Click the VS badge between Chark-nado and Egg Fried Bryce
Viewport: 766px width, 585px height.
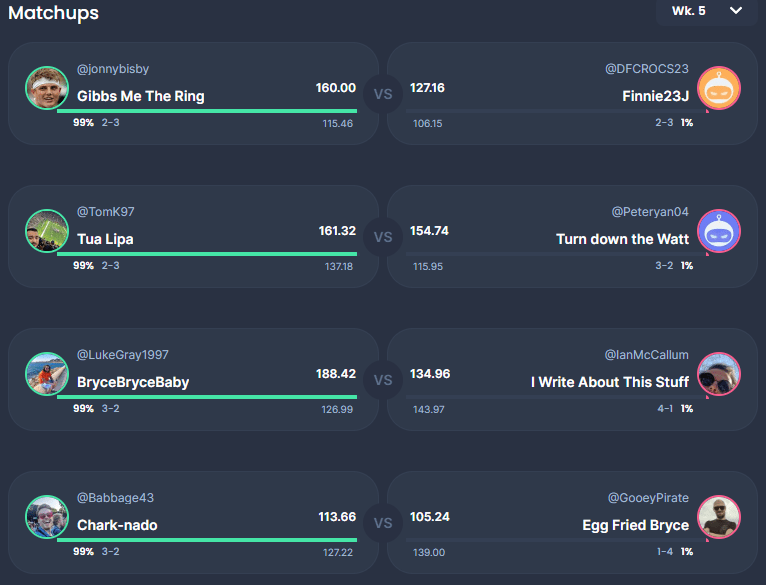point(383,523)
